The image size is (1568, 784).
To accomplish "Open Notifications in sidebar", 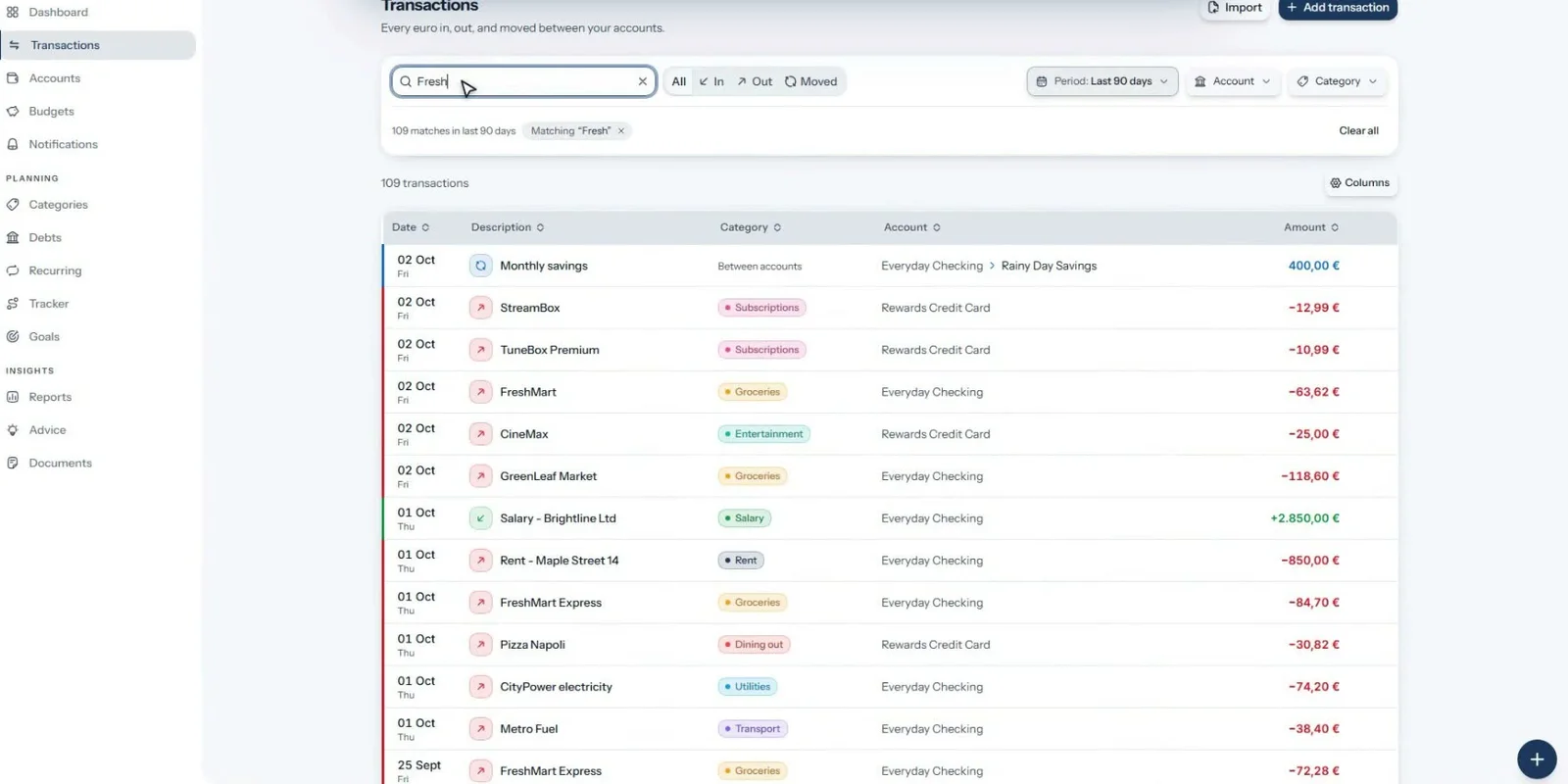I will (63, 144).
